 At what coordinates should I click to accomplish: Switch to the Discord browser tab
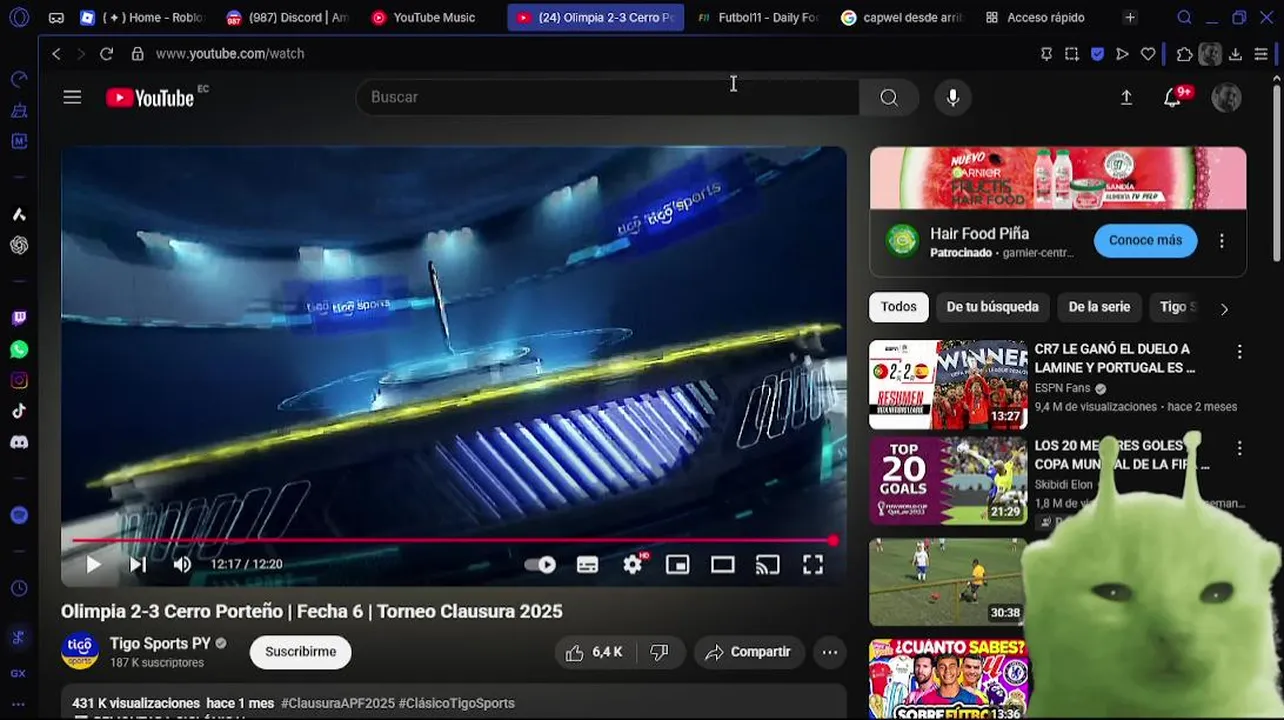[x=286, y=17]
